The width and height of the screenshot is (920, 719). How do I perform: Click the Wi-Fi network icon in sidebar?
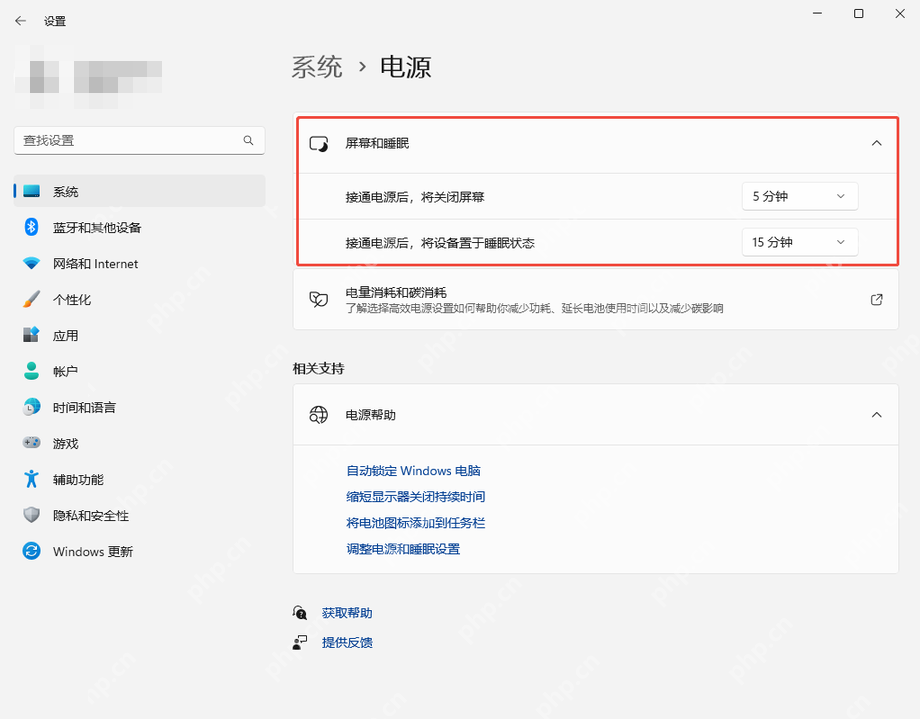[x=31, y=264]
